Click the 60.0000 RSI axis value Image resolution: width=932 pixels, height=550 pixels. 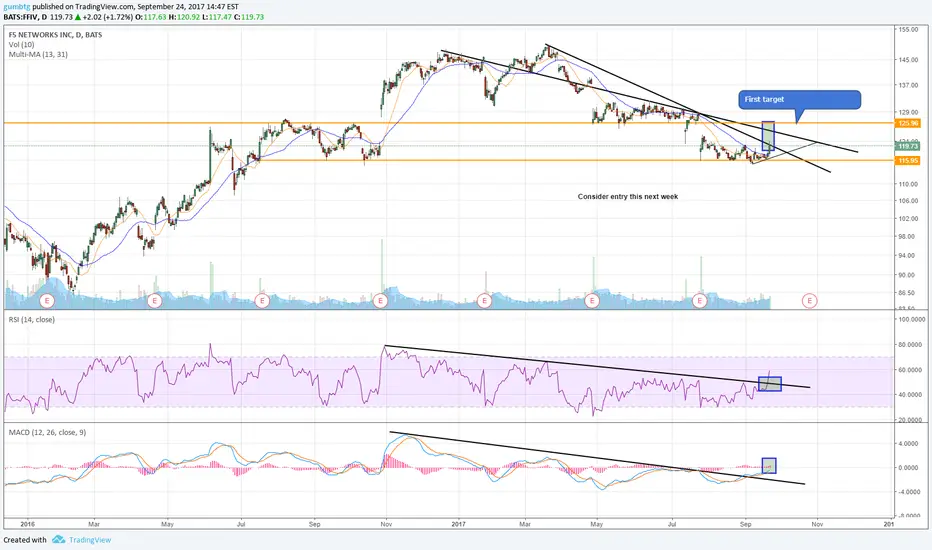coord(910,370)
